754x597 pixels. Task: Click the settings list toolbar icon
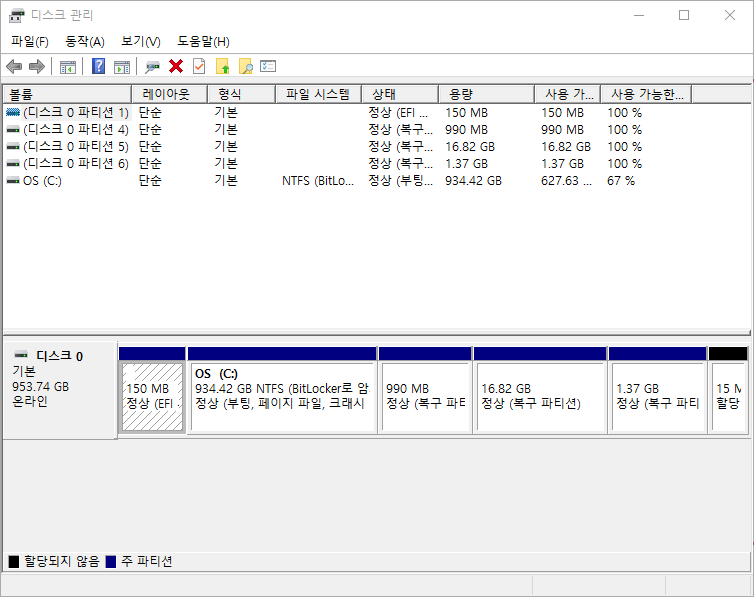268,66
